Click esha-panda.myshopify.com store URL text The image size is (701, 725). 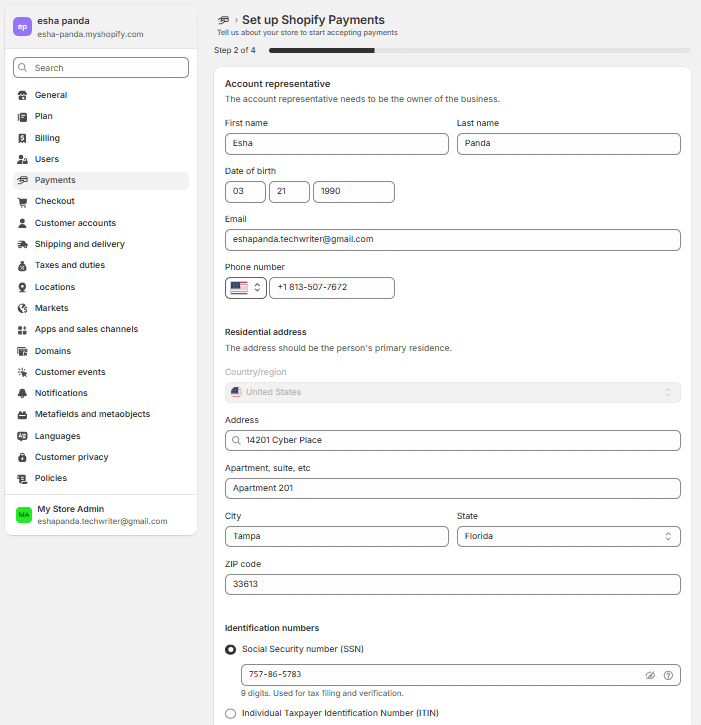(90, 34)
